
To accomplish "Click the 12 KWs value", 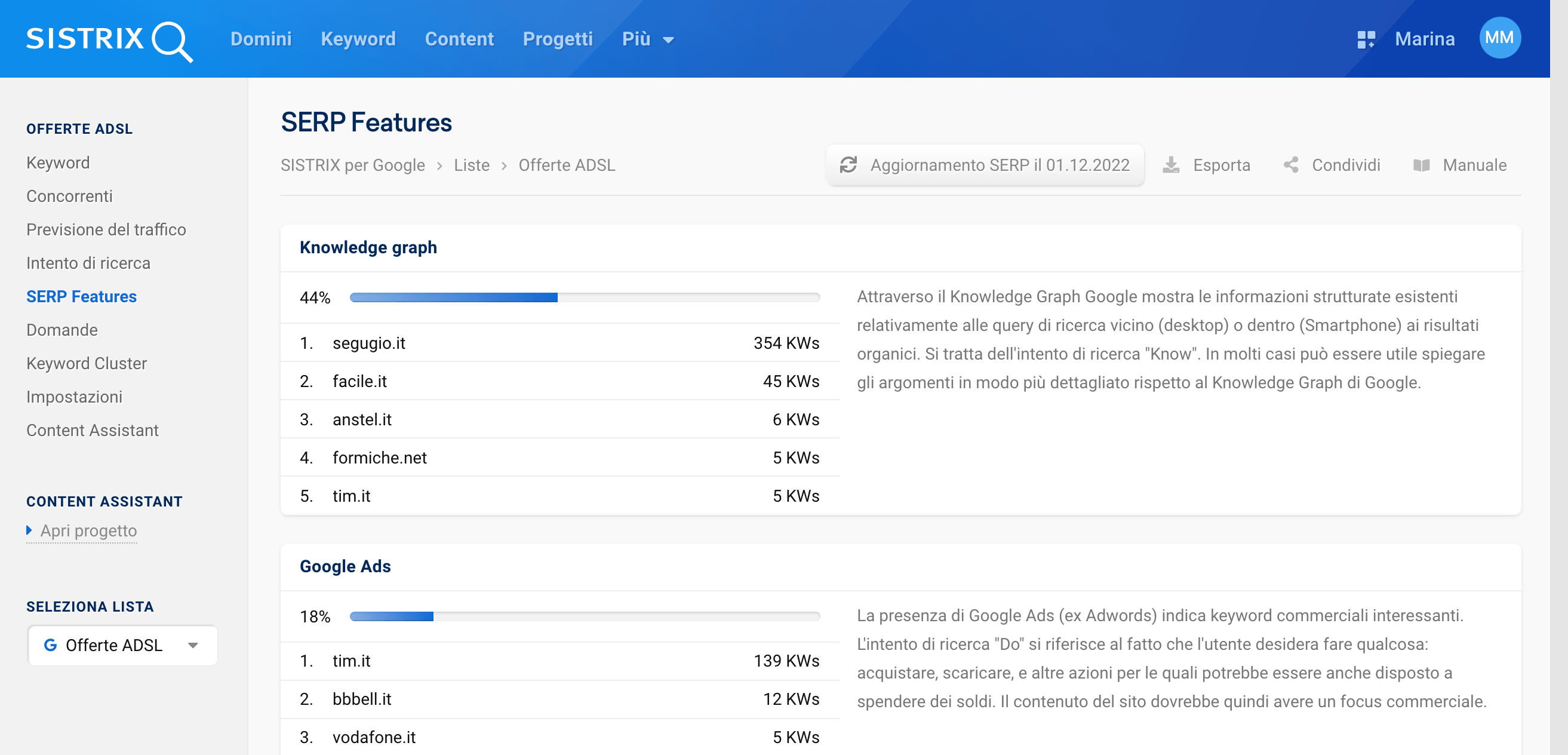I will point(791,699).
